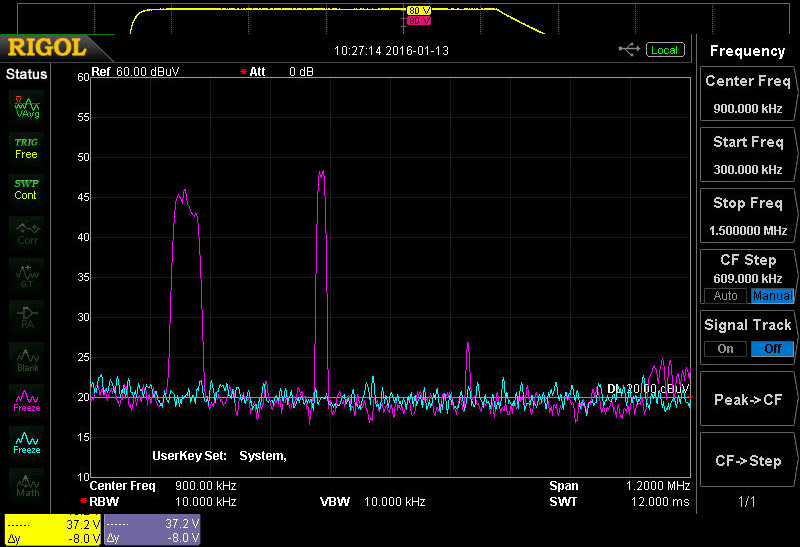Click the magenta trace Freeze icon
The width and height of the screenshot is (800, 547).
click(x=27, y=401)
